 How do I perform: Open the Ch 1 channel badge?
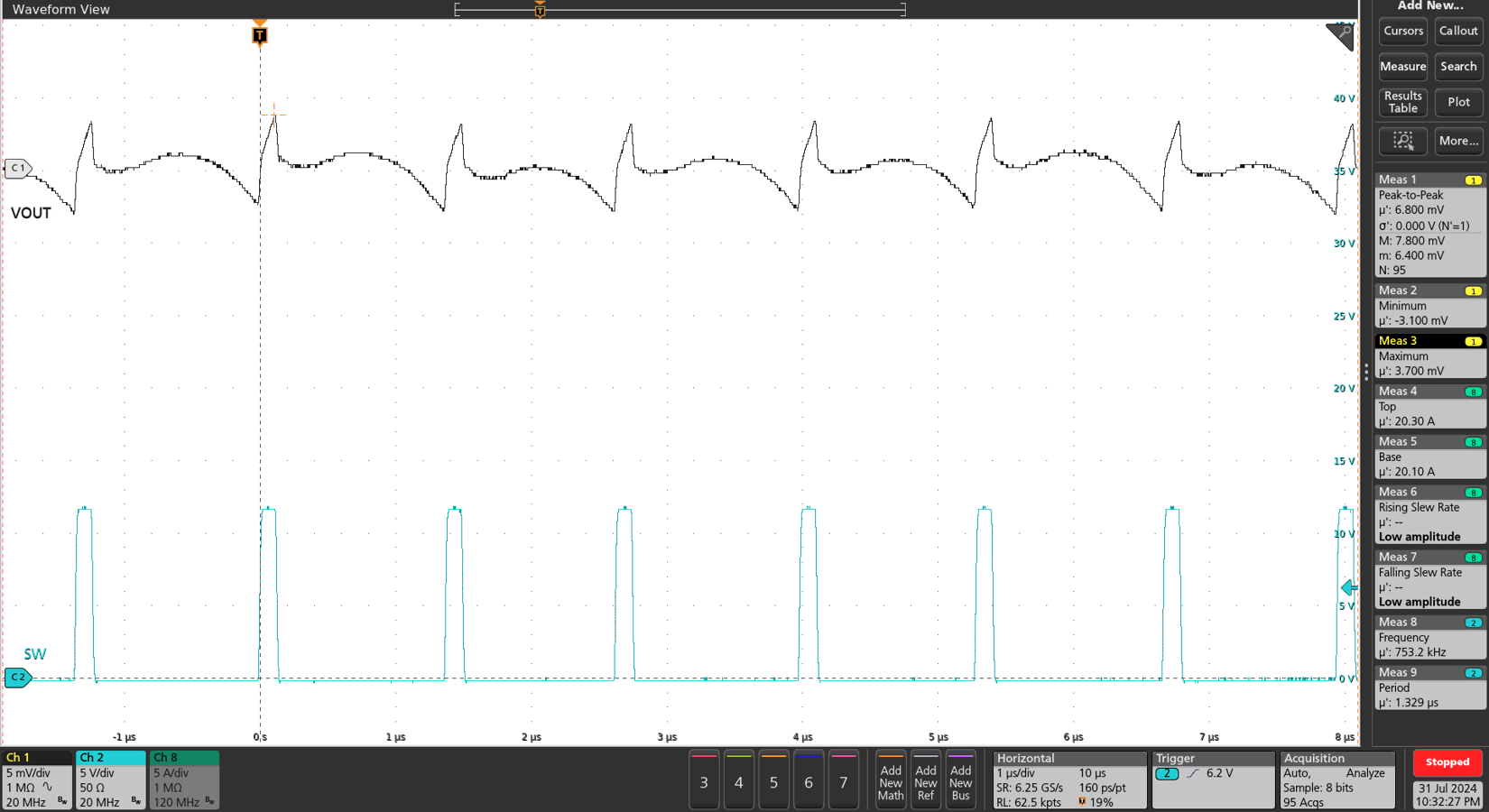point(37,780)
